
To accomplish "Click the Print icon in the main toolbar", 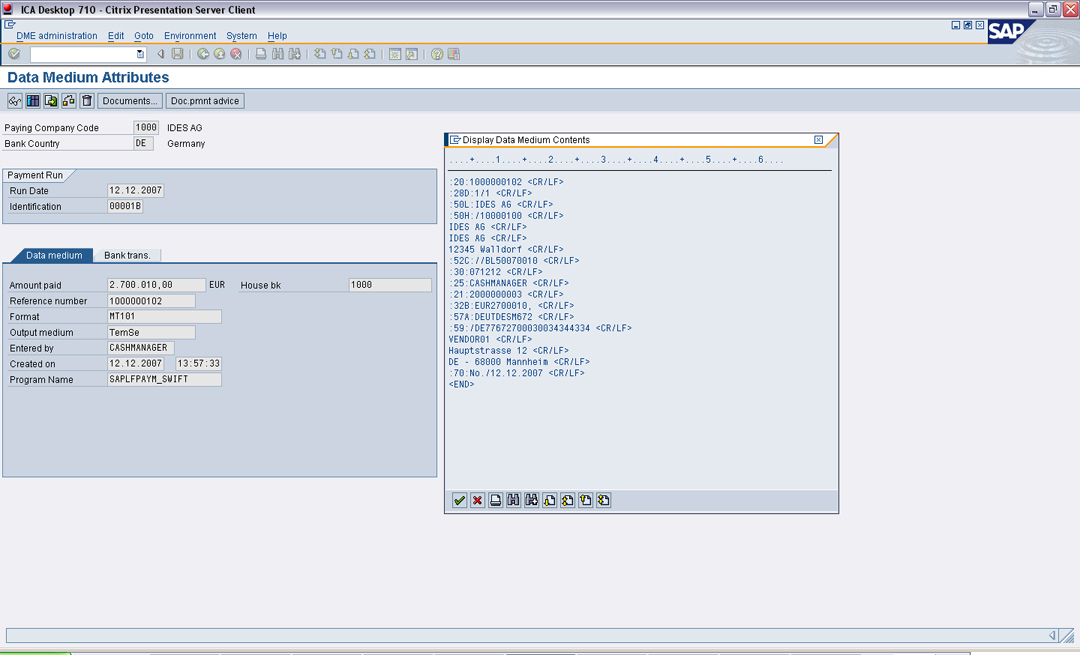I will [x=261, y=54].
